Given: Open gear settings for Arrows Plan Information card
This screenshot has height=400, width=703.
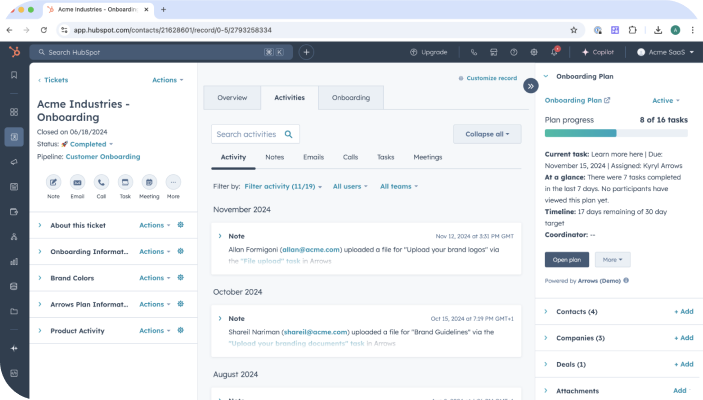Looking at the screenshot, I should point(181,304).
